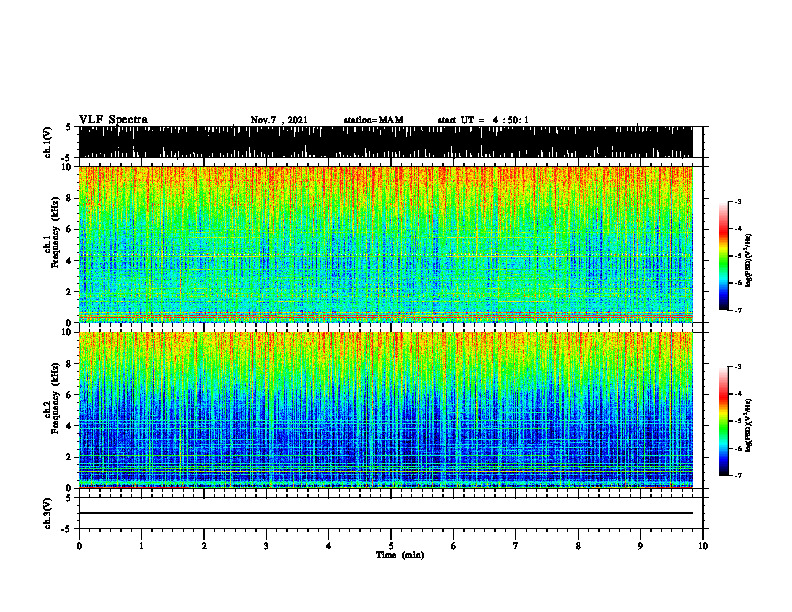Select the date text "Nov.7 , 2021"

click(x=279, y=120)
